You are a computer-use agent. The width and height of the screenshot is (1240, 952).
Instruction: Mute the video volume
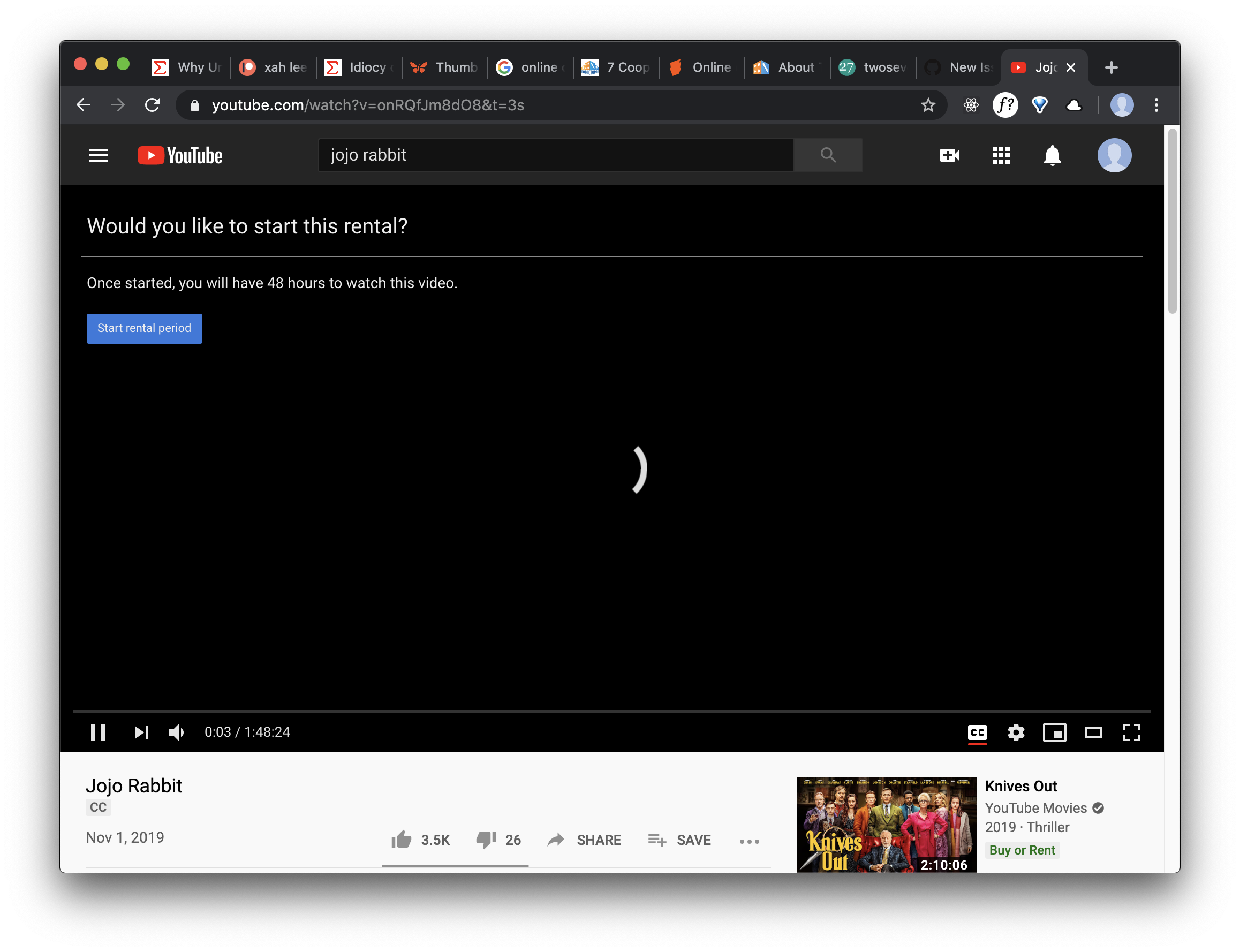point(176,732)
